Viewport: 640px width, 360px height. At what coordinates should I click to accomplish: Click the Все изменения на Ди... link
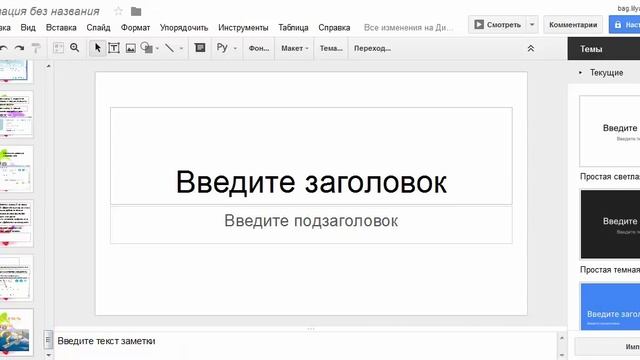[408, 27]
